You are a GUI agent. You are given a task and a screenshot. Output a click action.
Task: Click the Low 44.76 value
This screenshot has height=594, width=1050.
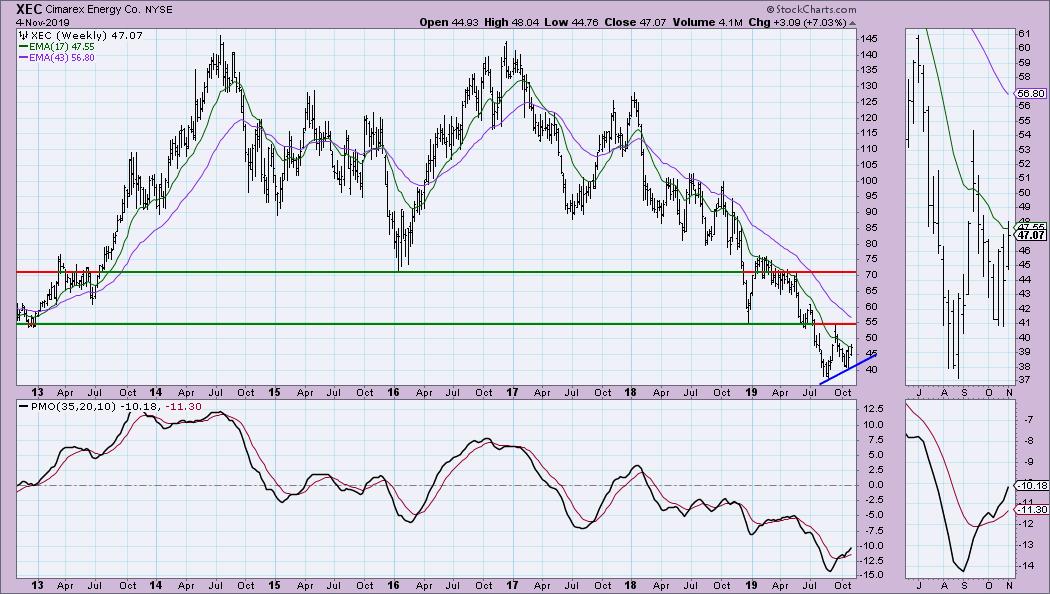[571, 22]
